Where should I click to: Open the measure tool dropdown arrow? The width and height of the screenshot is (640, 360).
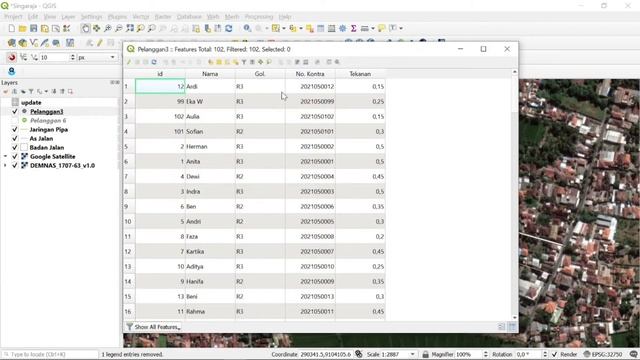(373, 28)
